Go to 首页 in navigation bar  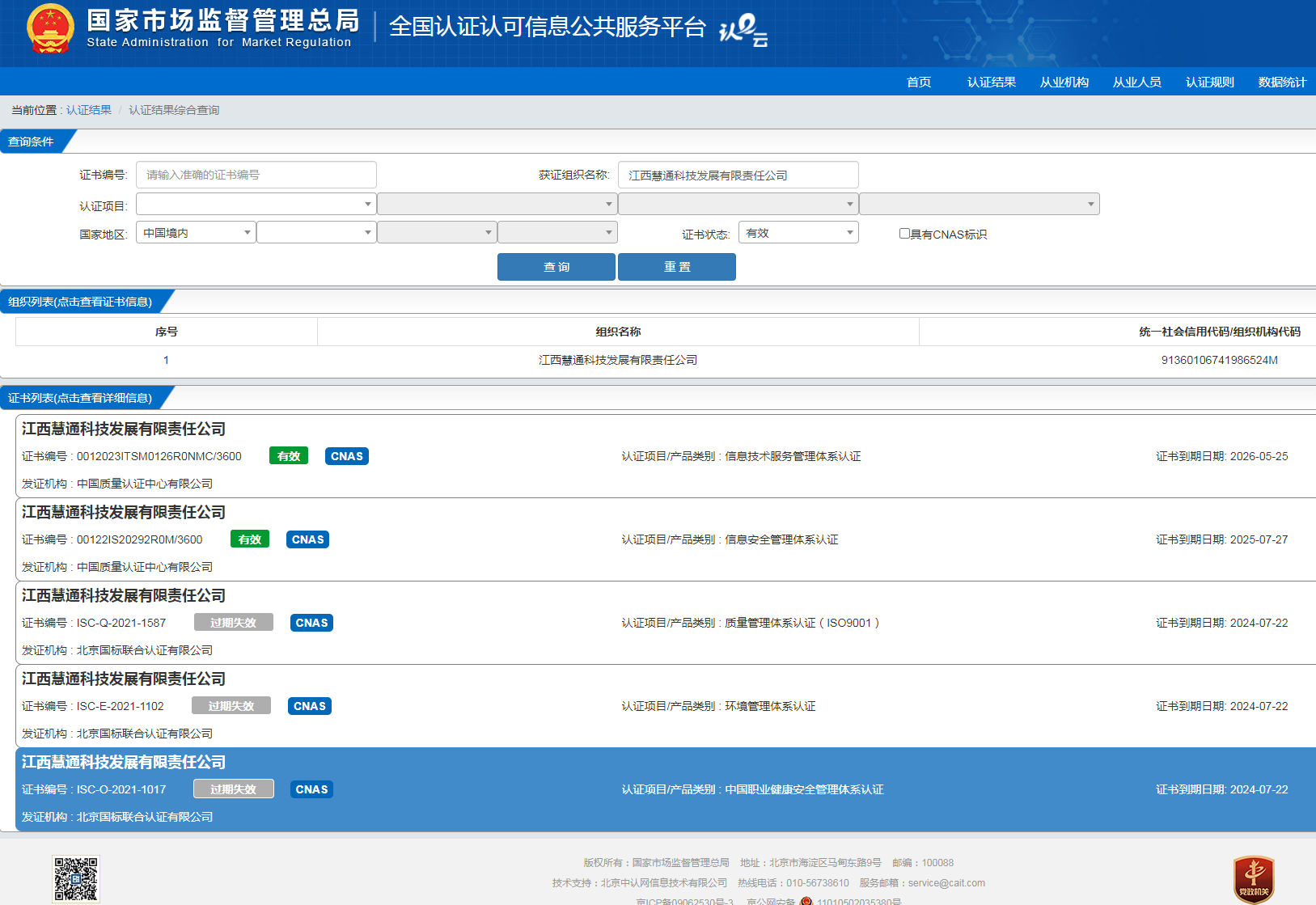919,82
